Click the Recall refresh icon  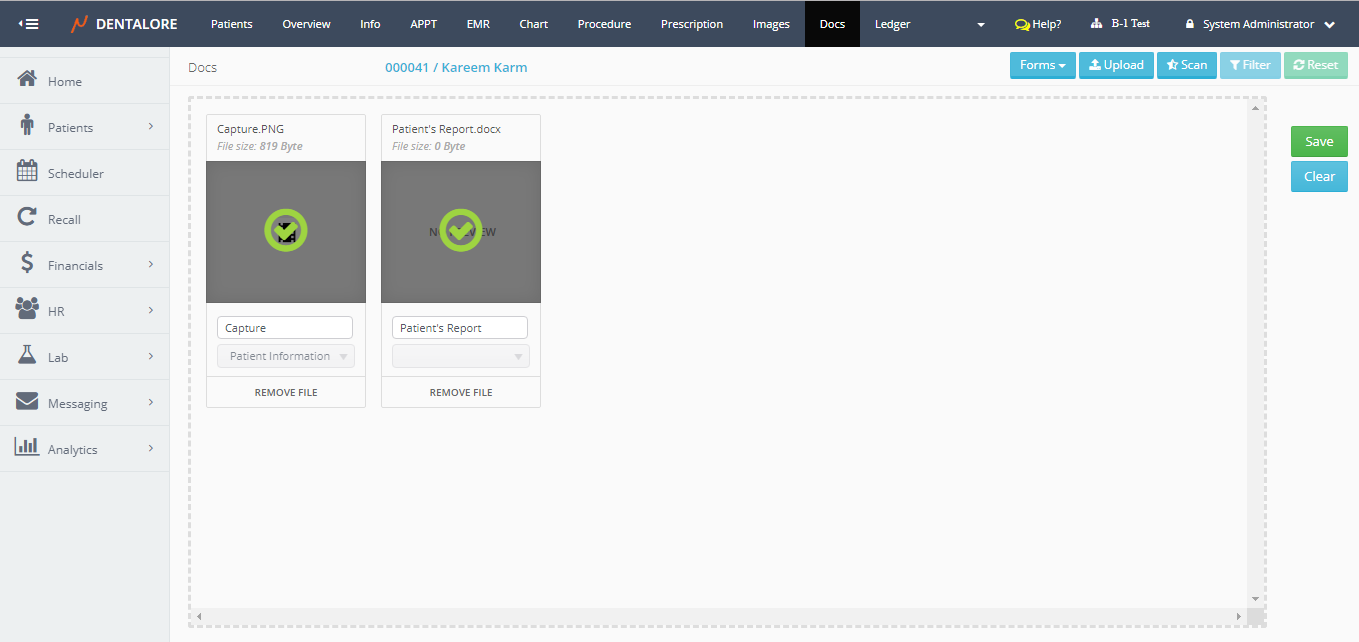click(x=28, y=218)
